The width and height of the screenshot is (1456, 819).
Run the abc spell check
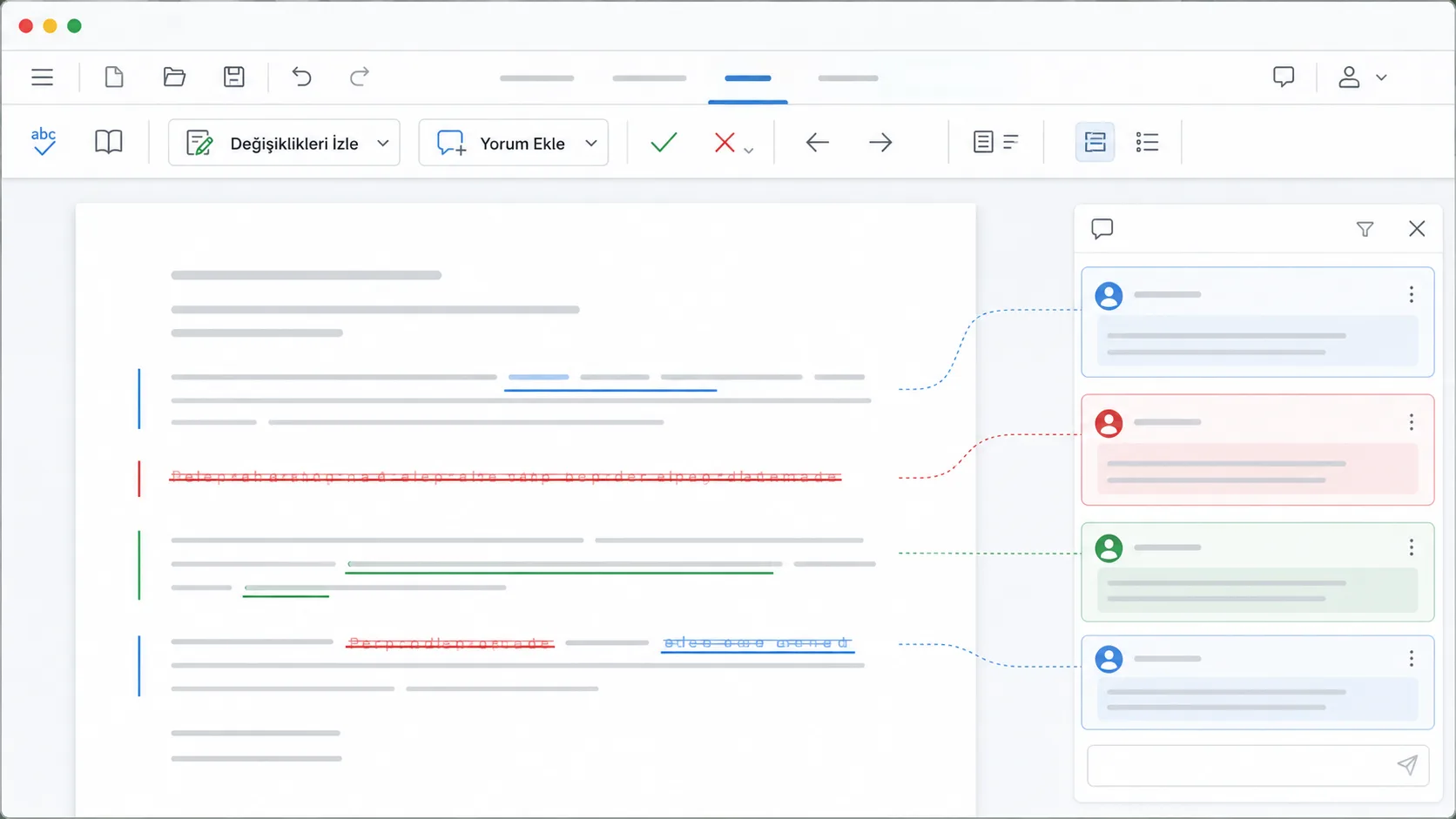pos(44,142)
